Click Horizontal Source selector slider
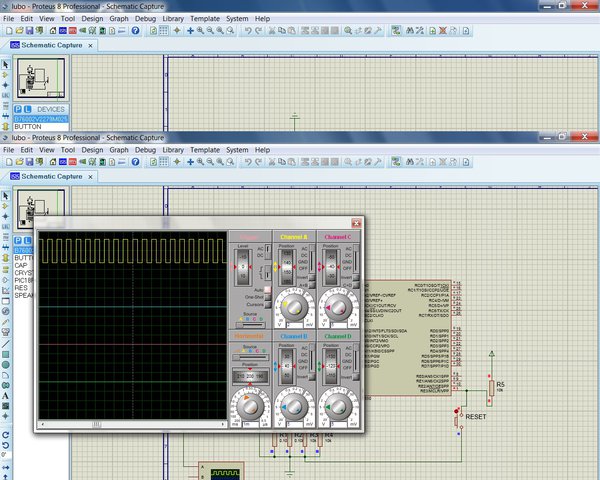 click(250, 357)
